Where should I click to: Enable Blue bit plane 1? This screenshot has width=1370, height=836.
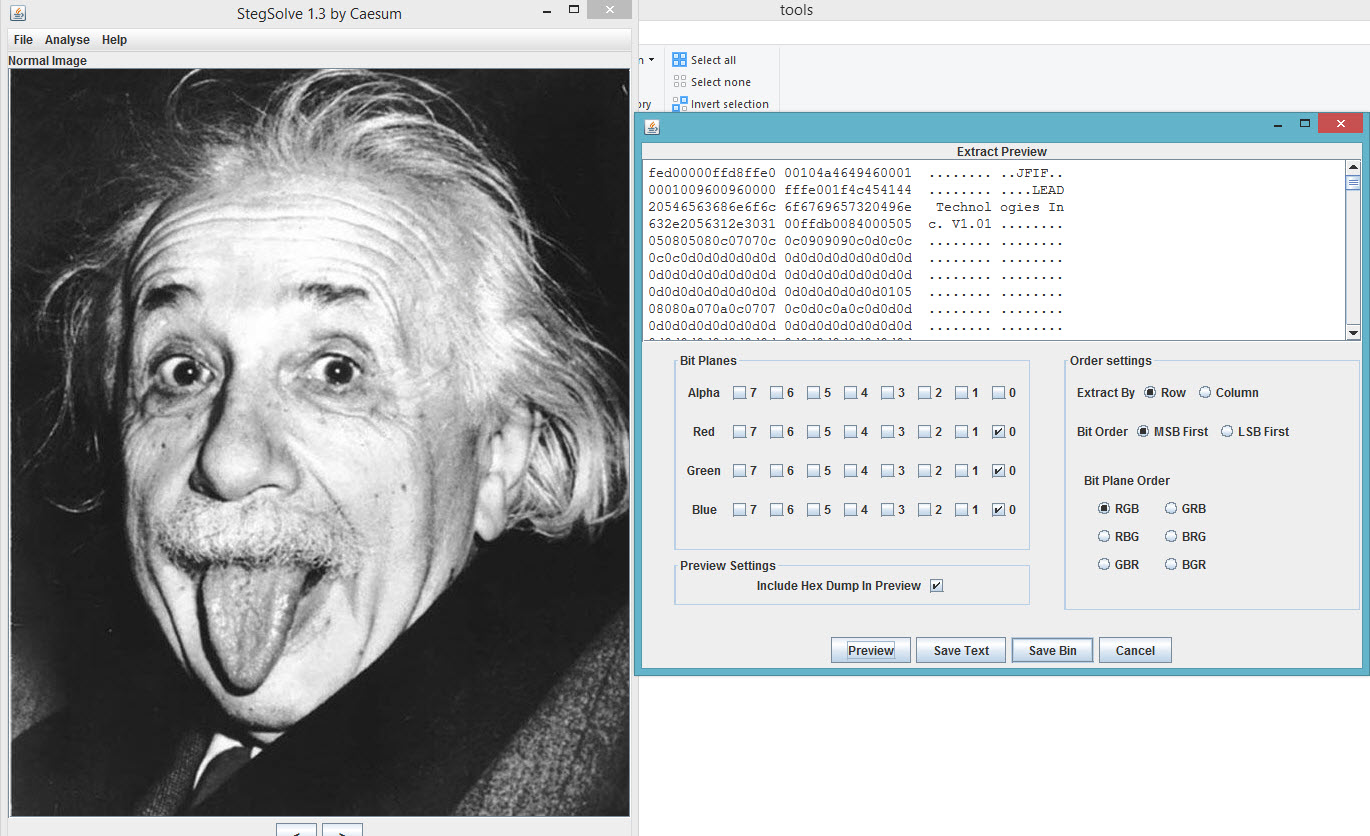(x=961, y=510)
